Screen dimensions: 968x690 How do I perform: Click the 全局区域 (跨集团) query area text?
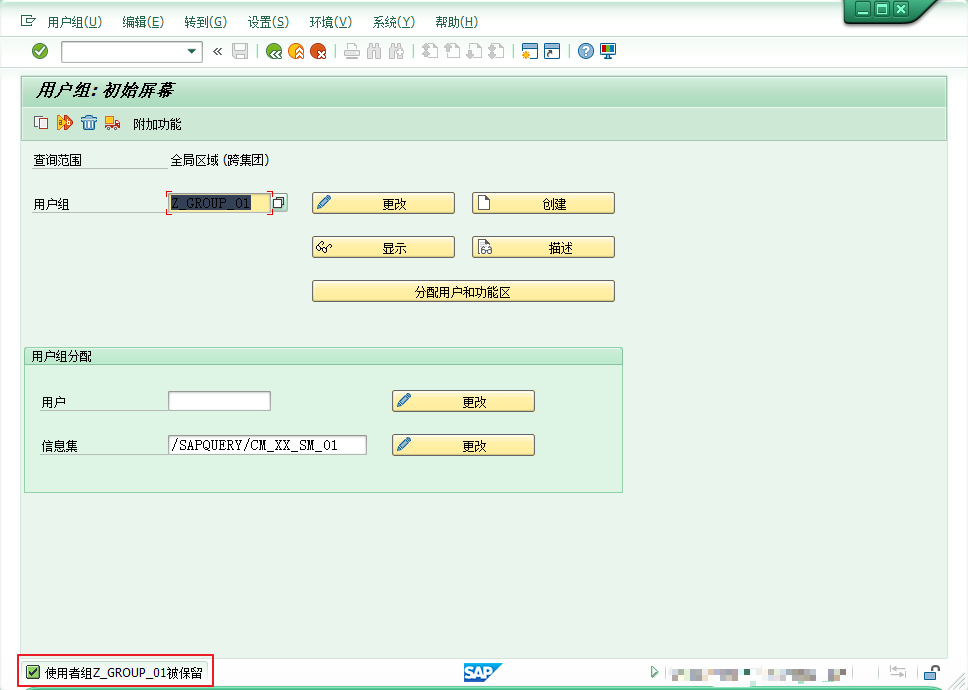tap(220, 160)
